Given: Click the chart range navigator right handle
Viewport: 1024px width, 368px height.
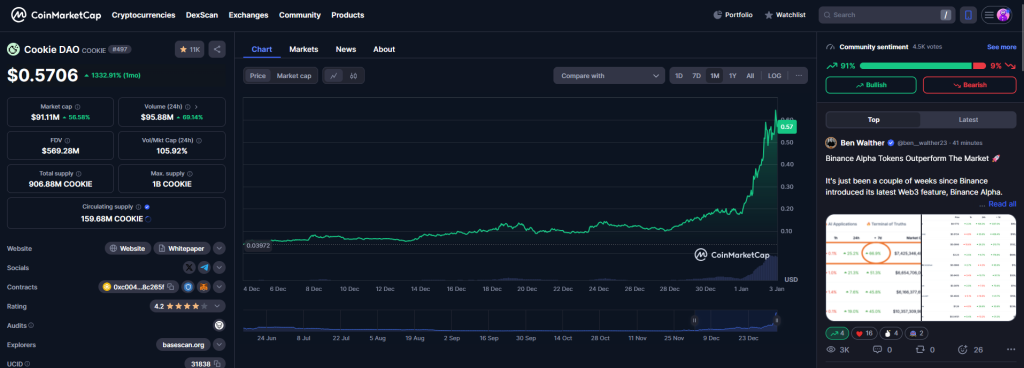Looking at the screenshot, I should (x=776, y=320).
